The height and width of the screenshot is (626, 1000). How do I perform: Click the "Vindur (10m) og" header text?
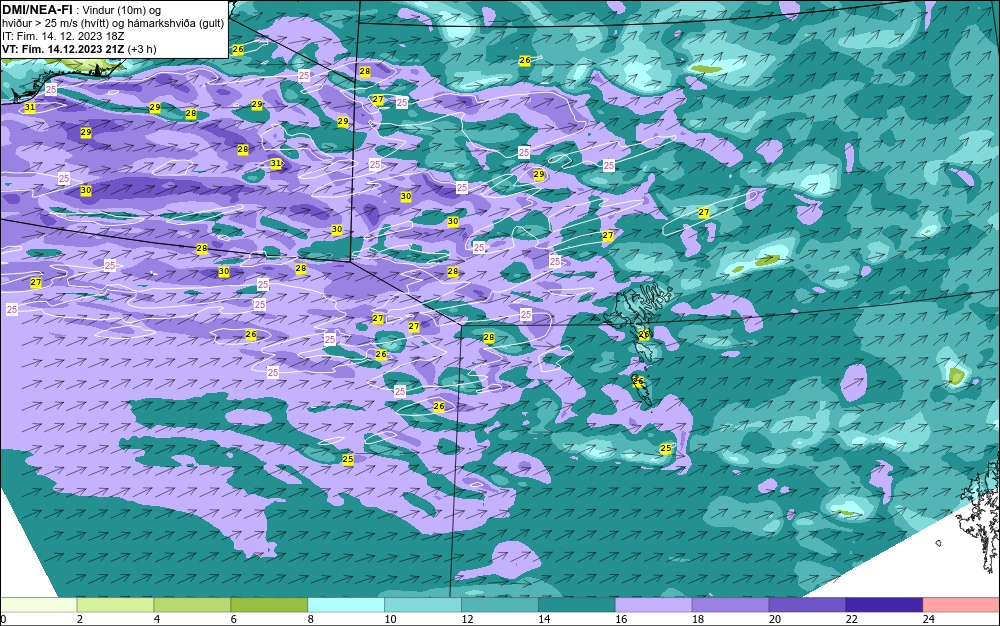tap(122, 10)
